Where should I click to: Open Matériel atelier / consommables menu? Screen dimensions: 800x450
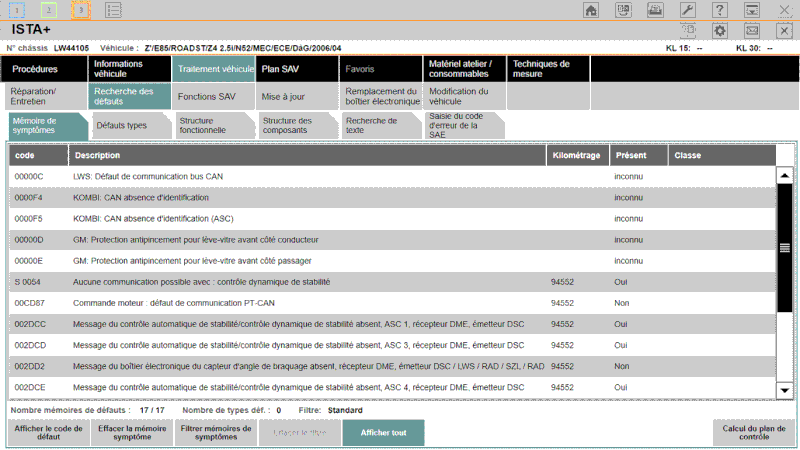464,69
